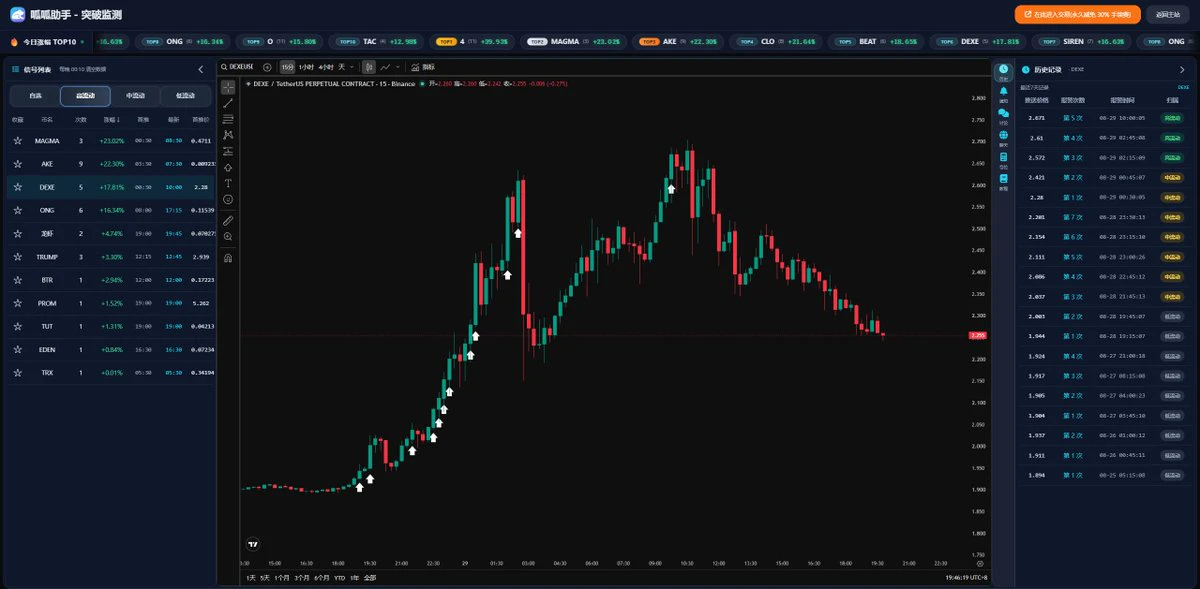Set chart range to 6 months
This screenshot has height=589, width=1200.
(x=322, y=577)
